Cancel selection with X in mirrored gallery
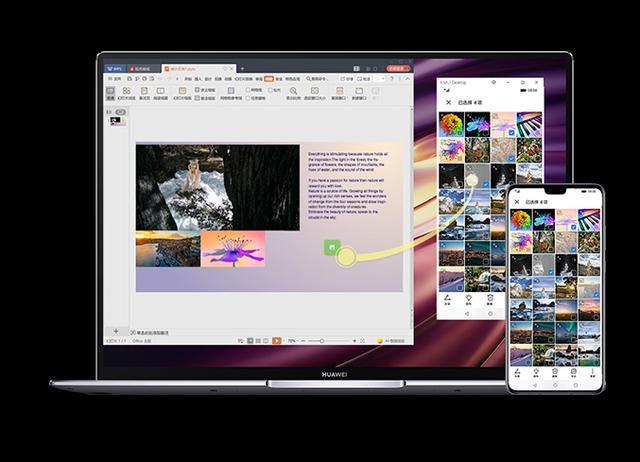 pyautogui.click(x=449, y=102)
